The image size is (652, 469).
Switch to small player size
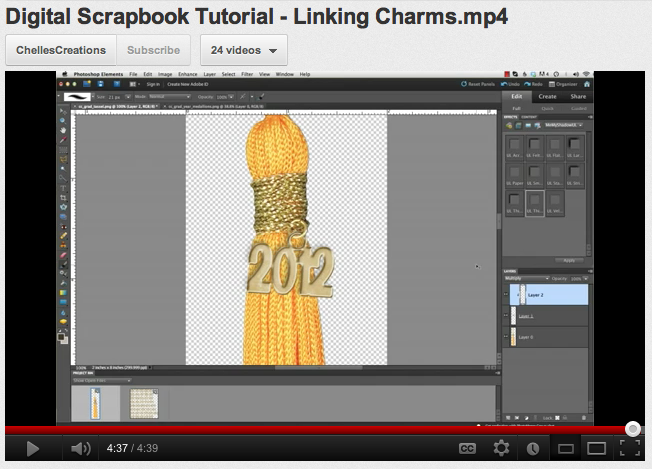click(566, 449)
